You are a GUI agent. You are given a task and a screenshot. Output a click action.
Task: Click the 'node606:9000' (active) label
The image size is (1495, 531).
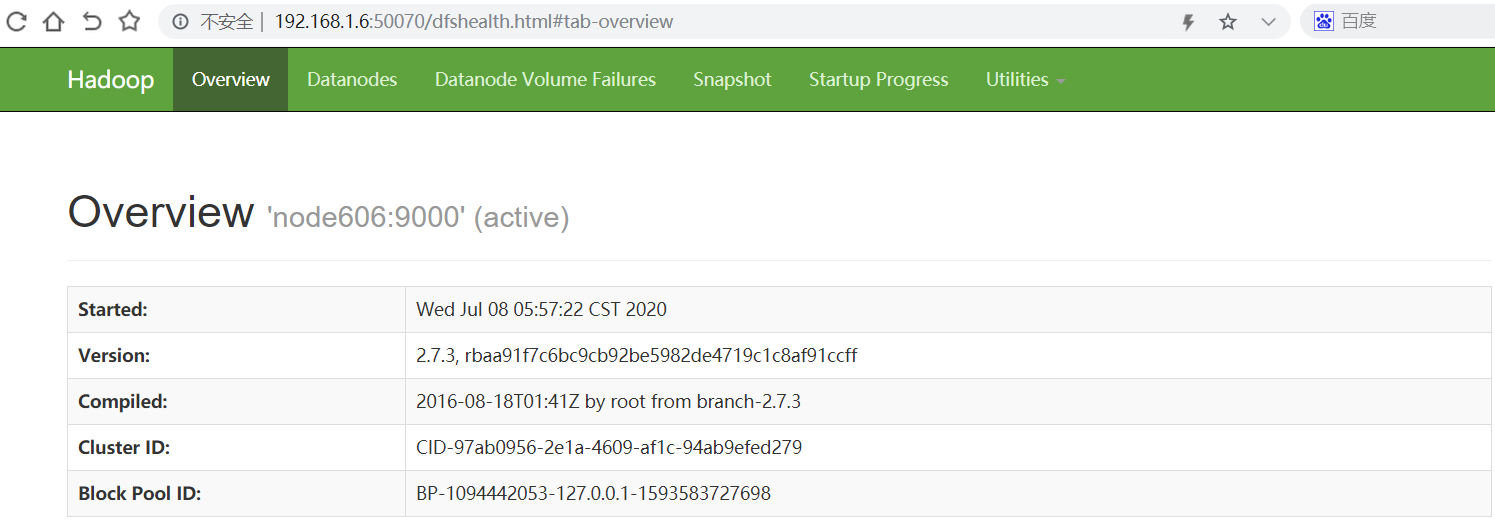(x=418, y=218)
